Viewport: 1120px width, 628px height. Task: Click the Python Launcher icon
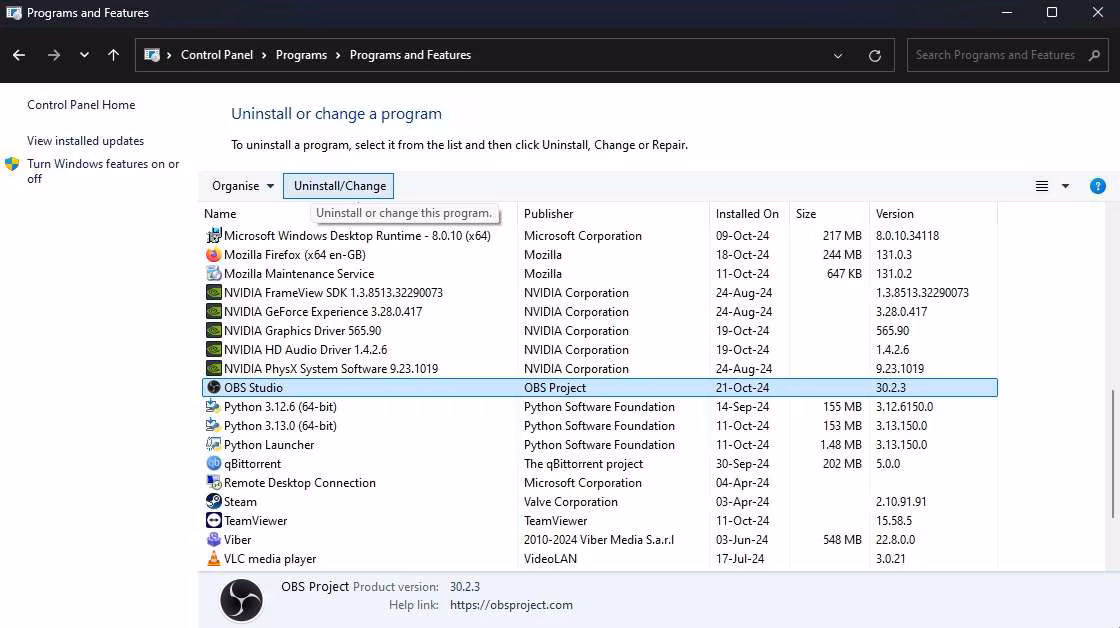click(x=214, y=444)
